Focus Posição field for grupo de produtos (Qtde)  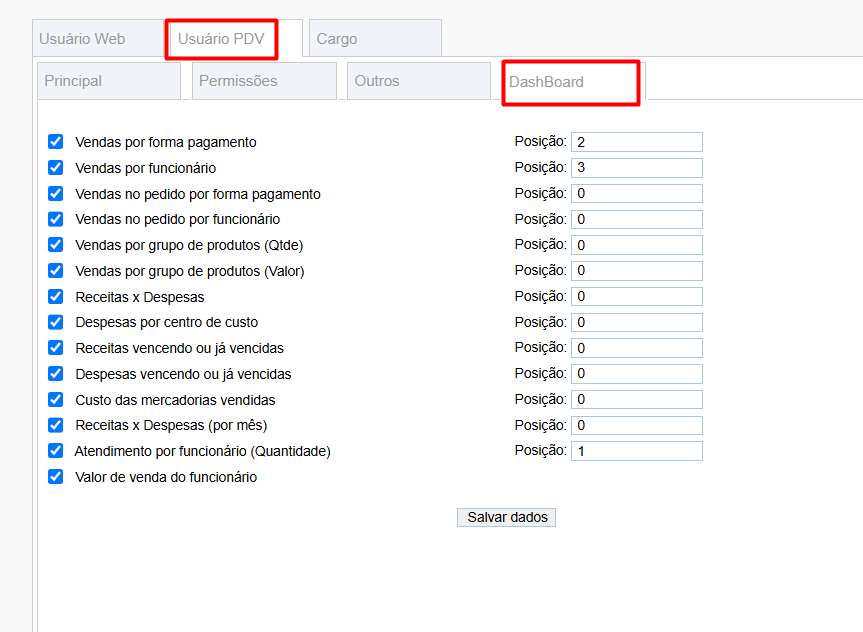click(637, 245)
